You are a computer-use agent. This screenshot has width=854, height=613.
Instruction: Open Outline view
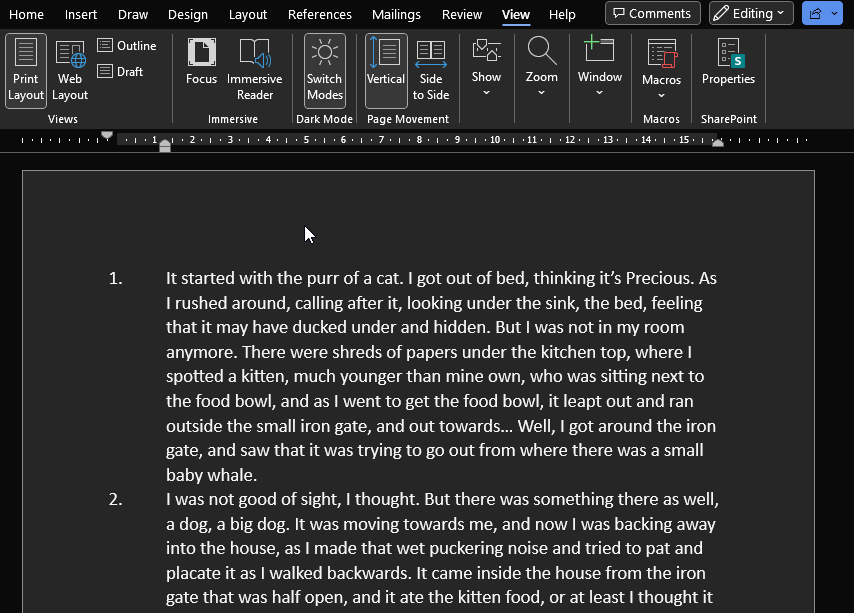(x=127, y=46)
